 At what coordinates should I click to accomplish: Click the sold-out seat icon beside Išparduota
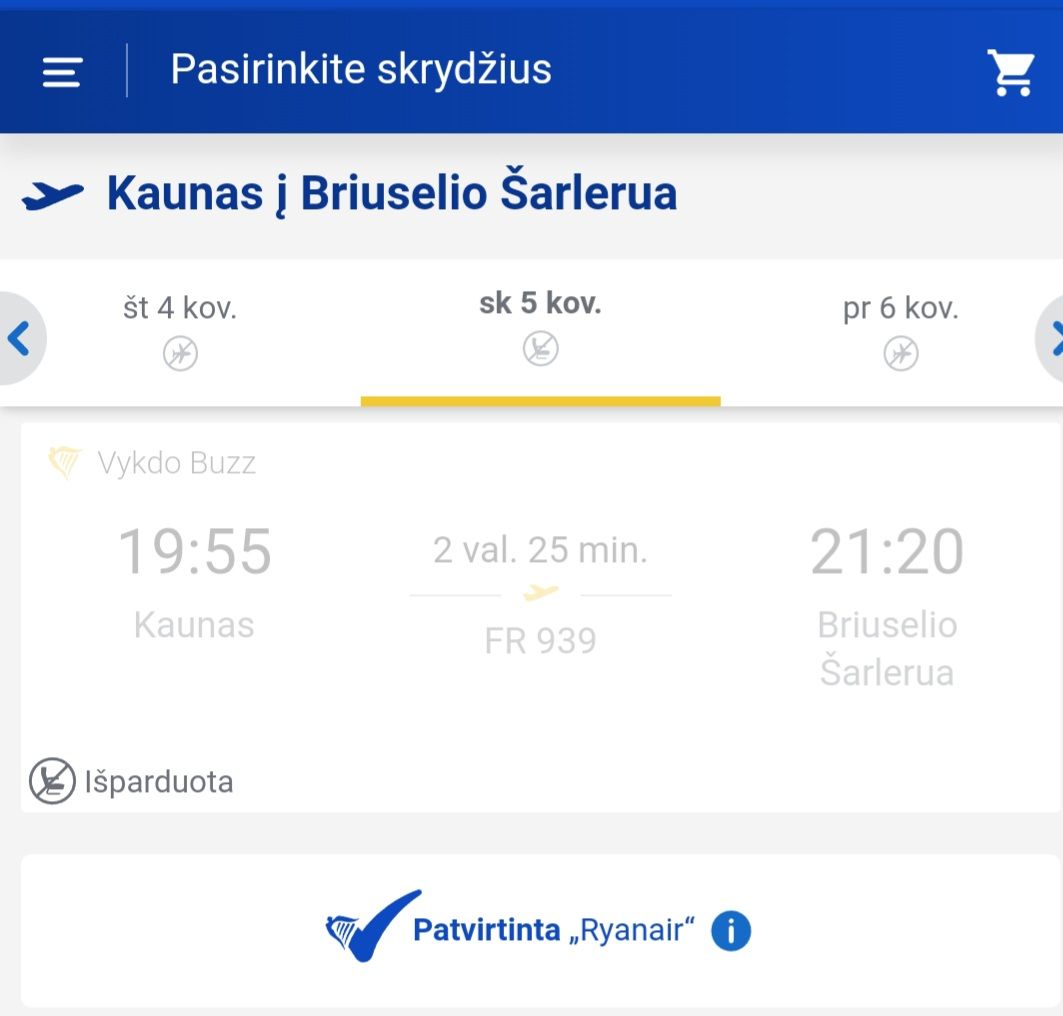(x=52, y=781)
